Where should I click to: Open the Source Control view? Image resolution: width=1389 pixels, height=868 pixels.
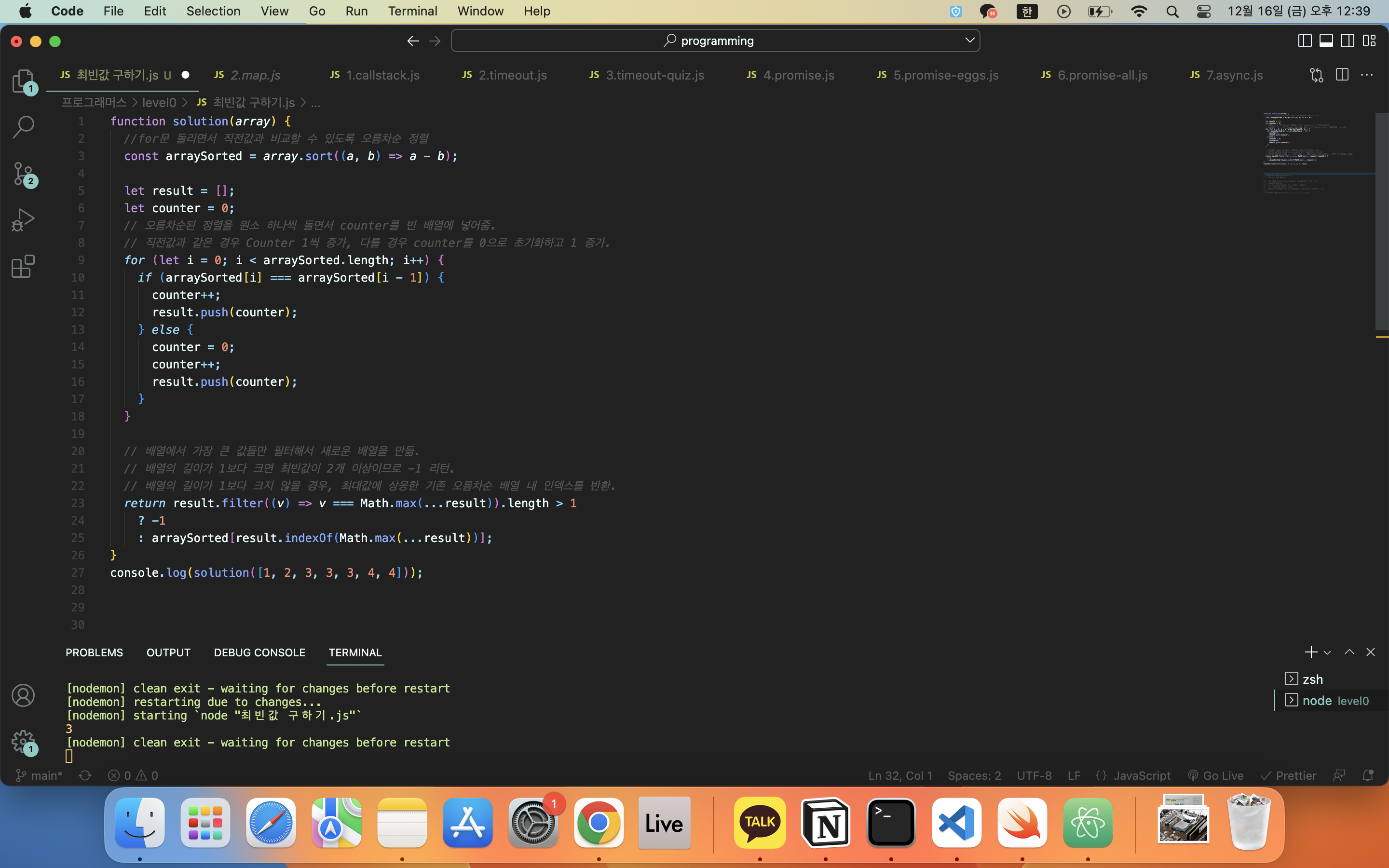point(23,174)
